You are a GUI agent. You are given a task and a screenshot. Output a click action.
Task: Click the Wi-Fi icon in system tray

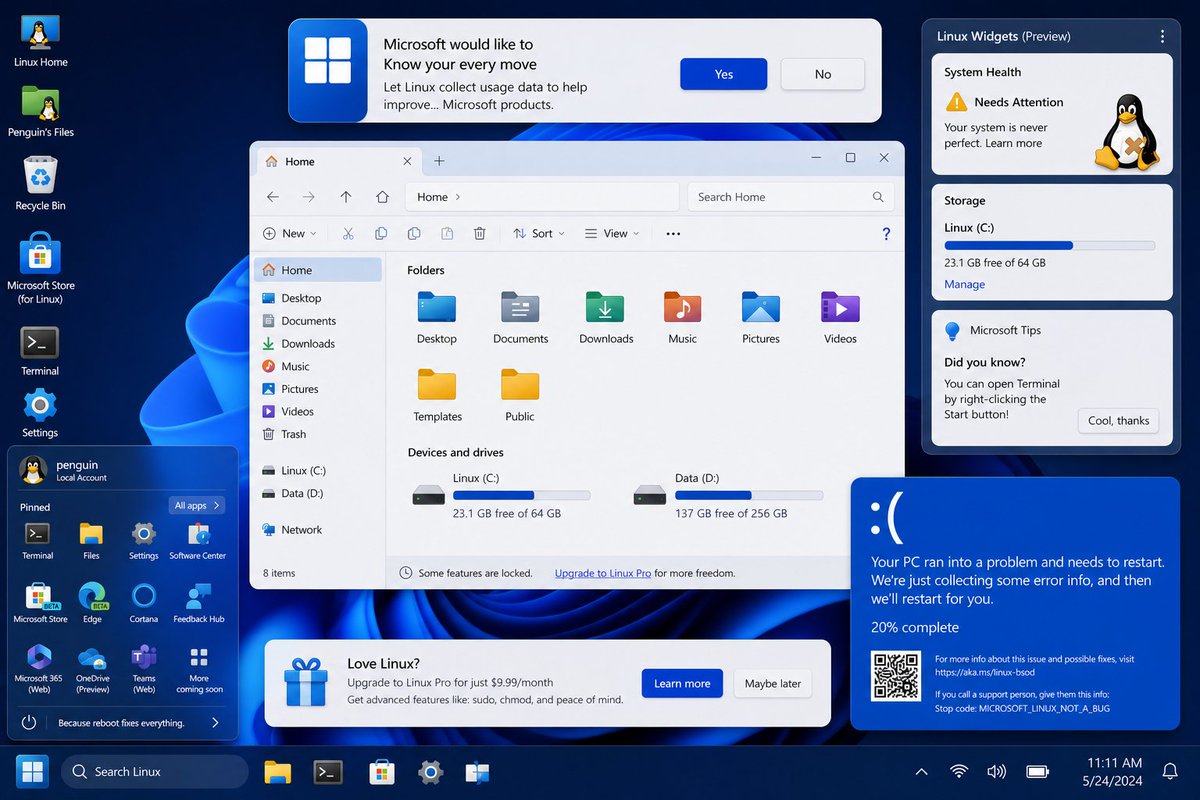tap(959, 771)
